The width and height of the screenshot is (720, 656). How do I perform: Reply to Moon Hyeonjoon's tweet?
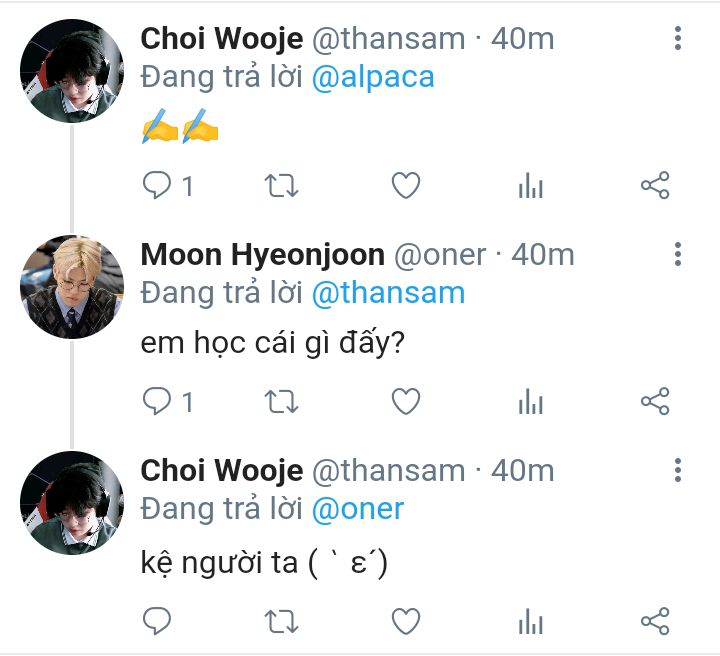pyautogui.click(x=158, y=401)
